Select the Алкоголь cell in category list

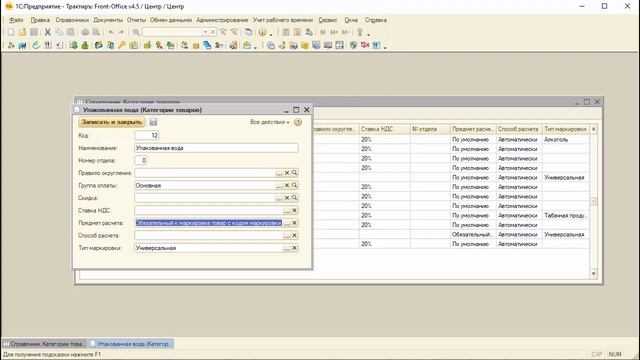[565, 139]
